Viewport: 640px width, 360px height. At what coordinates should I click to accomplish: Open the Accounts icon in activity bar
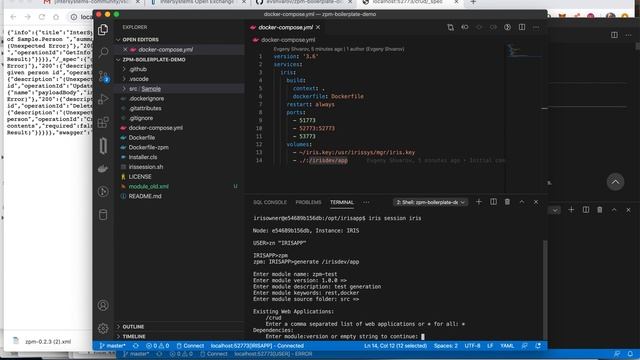pos(103,305)
